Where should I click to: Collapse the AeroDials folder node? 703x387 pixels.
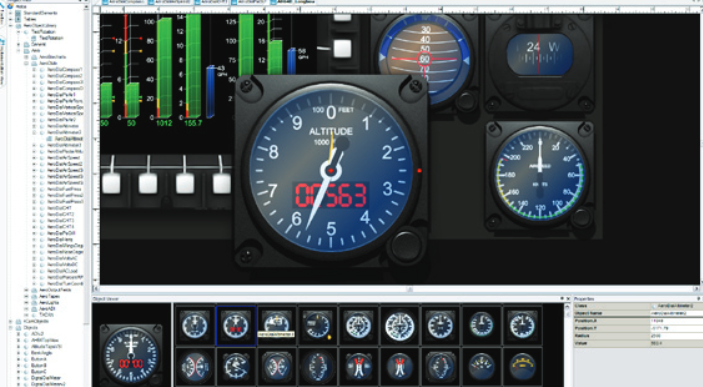coord(26,63)
